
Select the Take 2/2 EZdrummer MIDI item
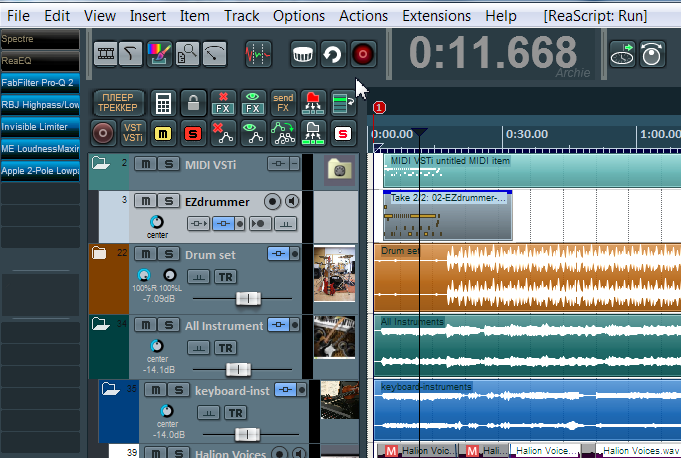click(x=448, y=215)
